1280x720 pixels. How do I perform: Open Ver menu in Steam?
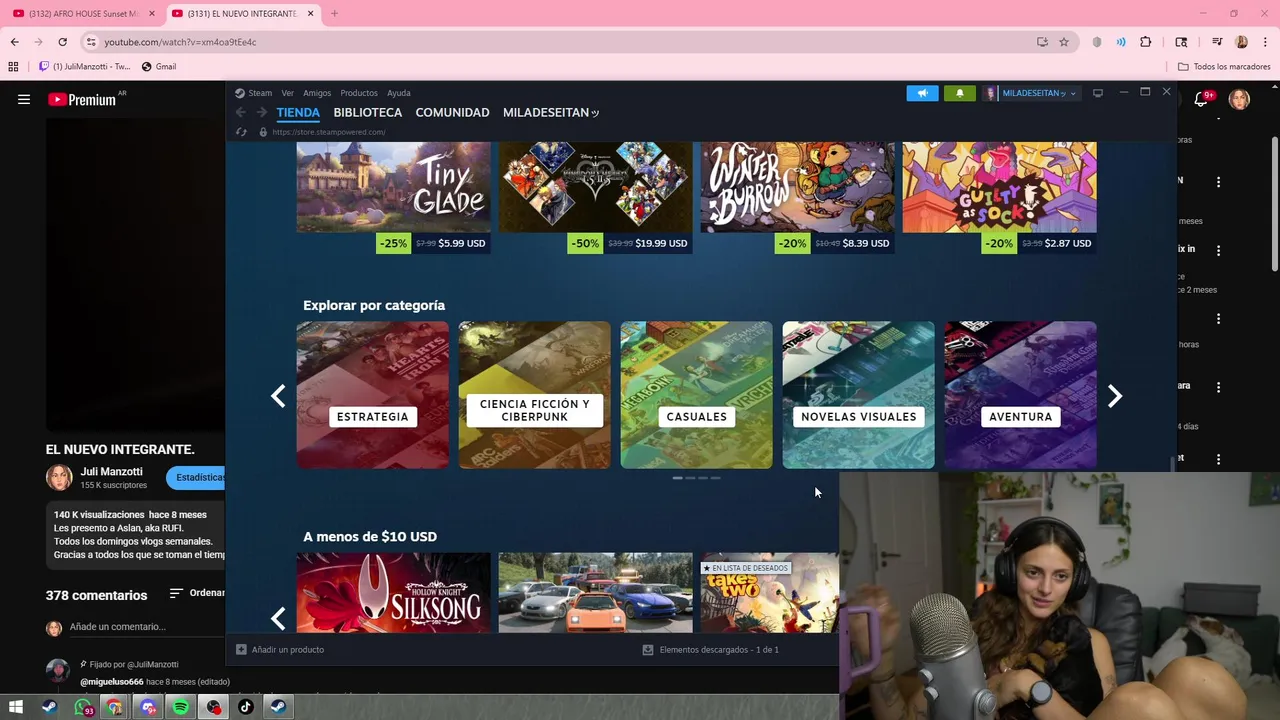(x=287, y=93)
